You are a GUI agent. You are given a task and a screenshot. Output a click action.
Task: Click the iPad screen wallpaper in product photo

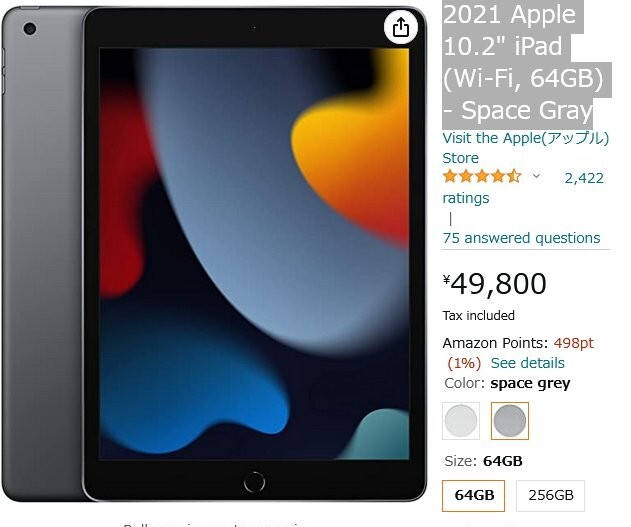[254, 253]
